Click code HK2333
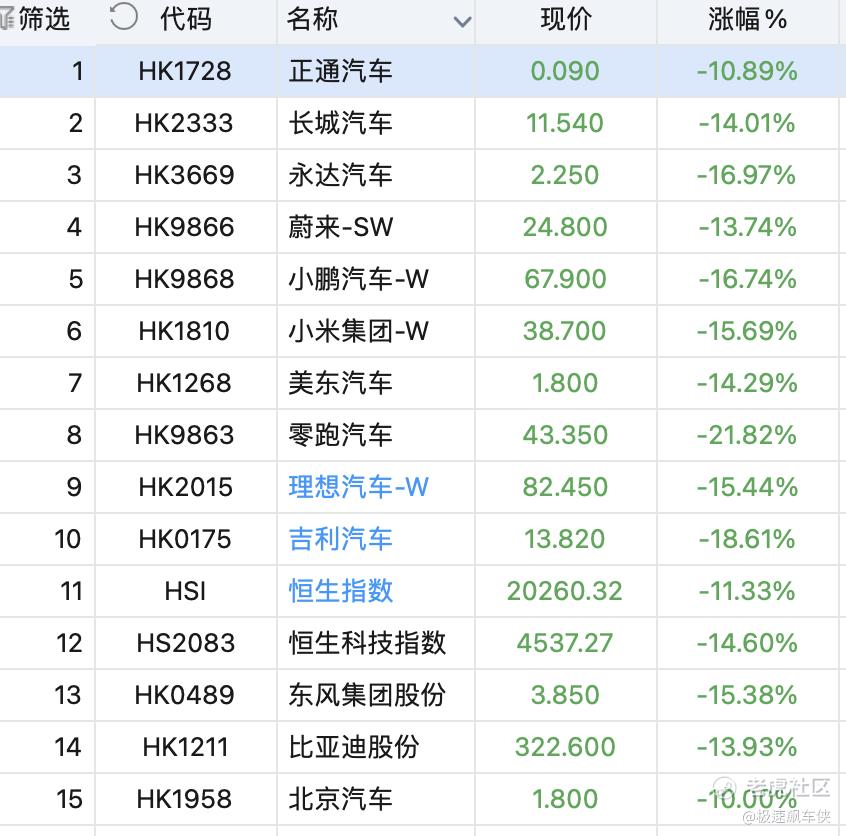 pos(184,123)
